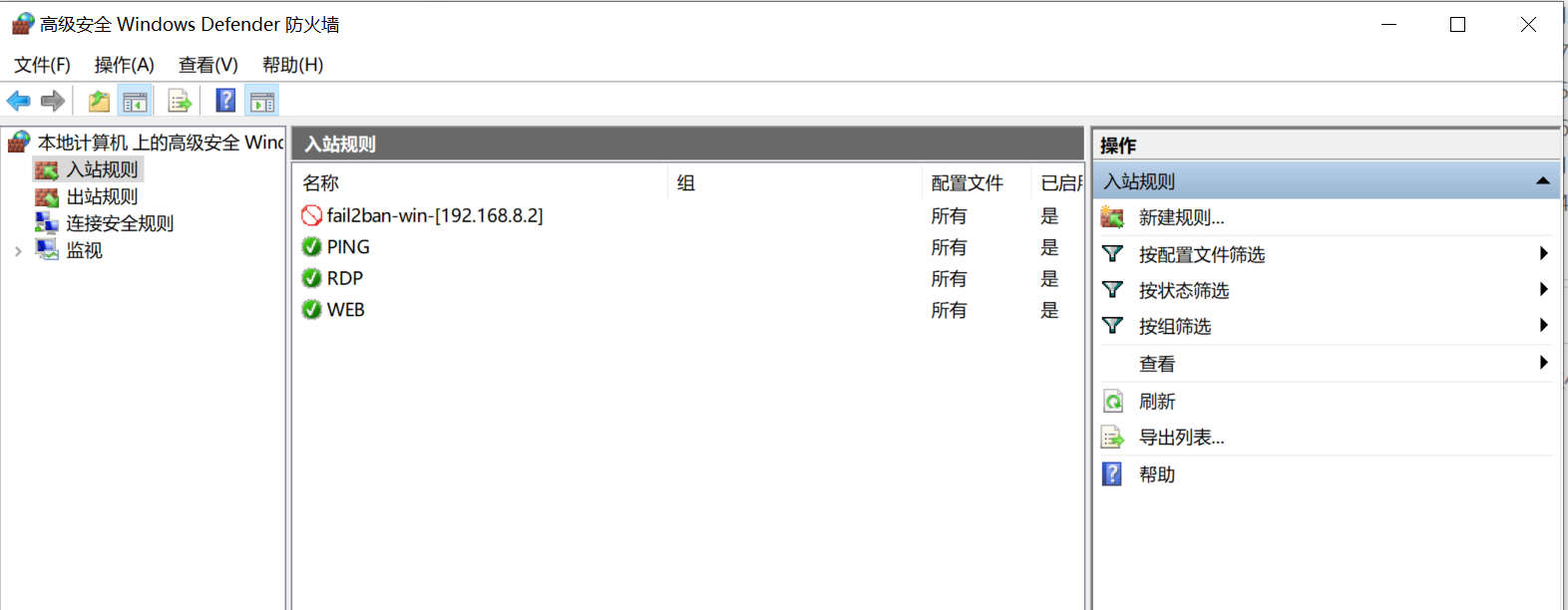Open the 文件(F) menu
This screenshot has width=1568, height=610.
point(42,65)
